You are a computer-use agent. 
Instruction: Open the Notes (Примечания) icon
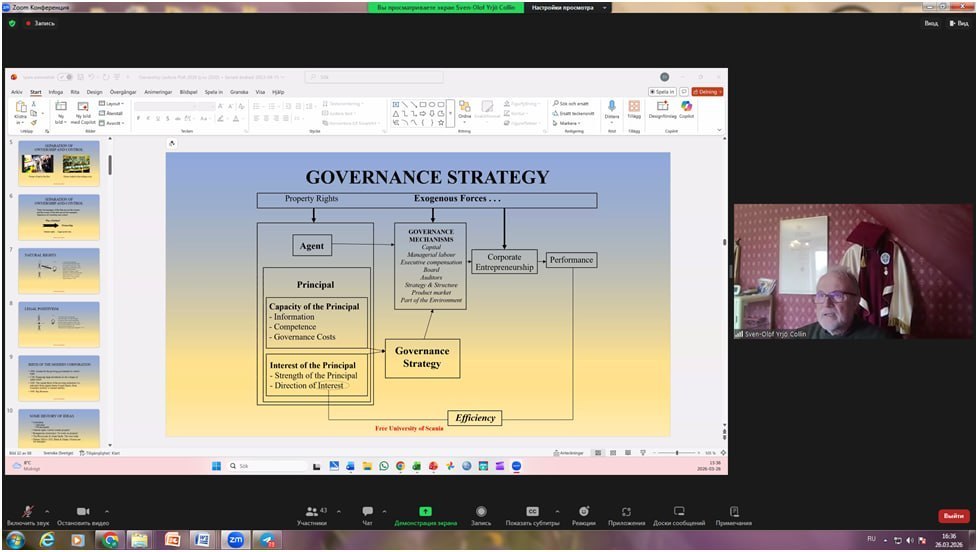[734, 511]
